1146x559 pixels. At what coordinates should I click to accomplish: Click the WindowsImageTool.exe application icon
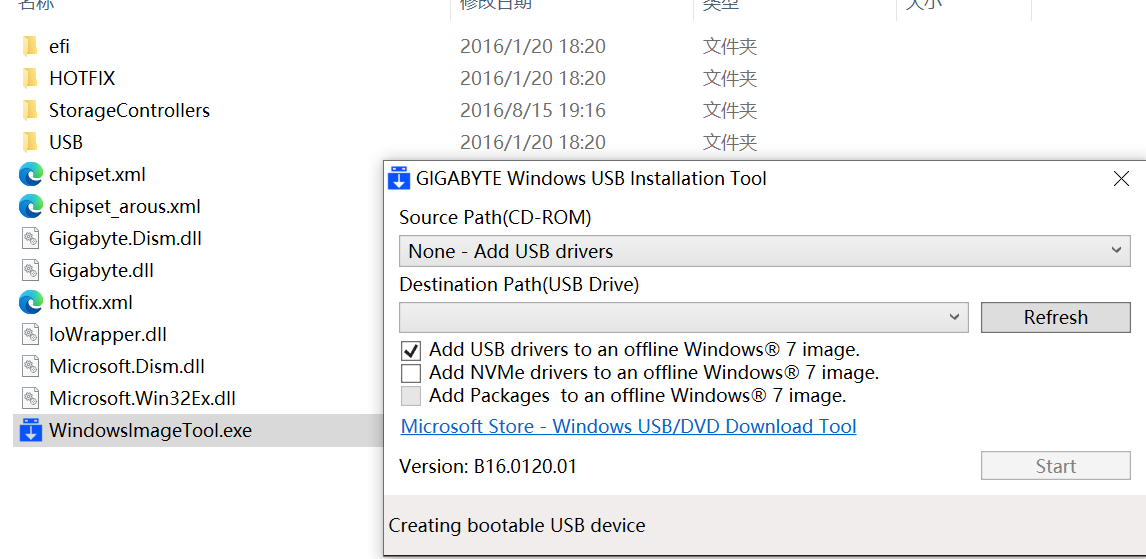31,431
